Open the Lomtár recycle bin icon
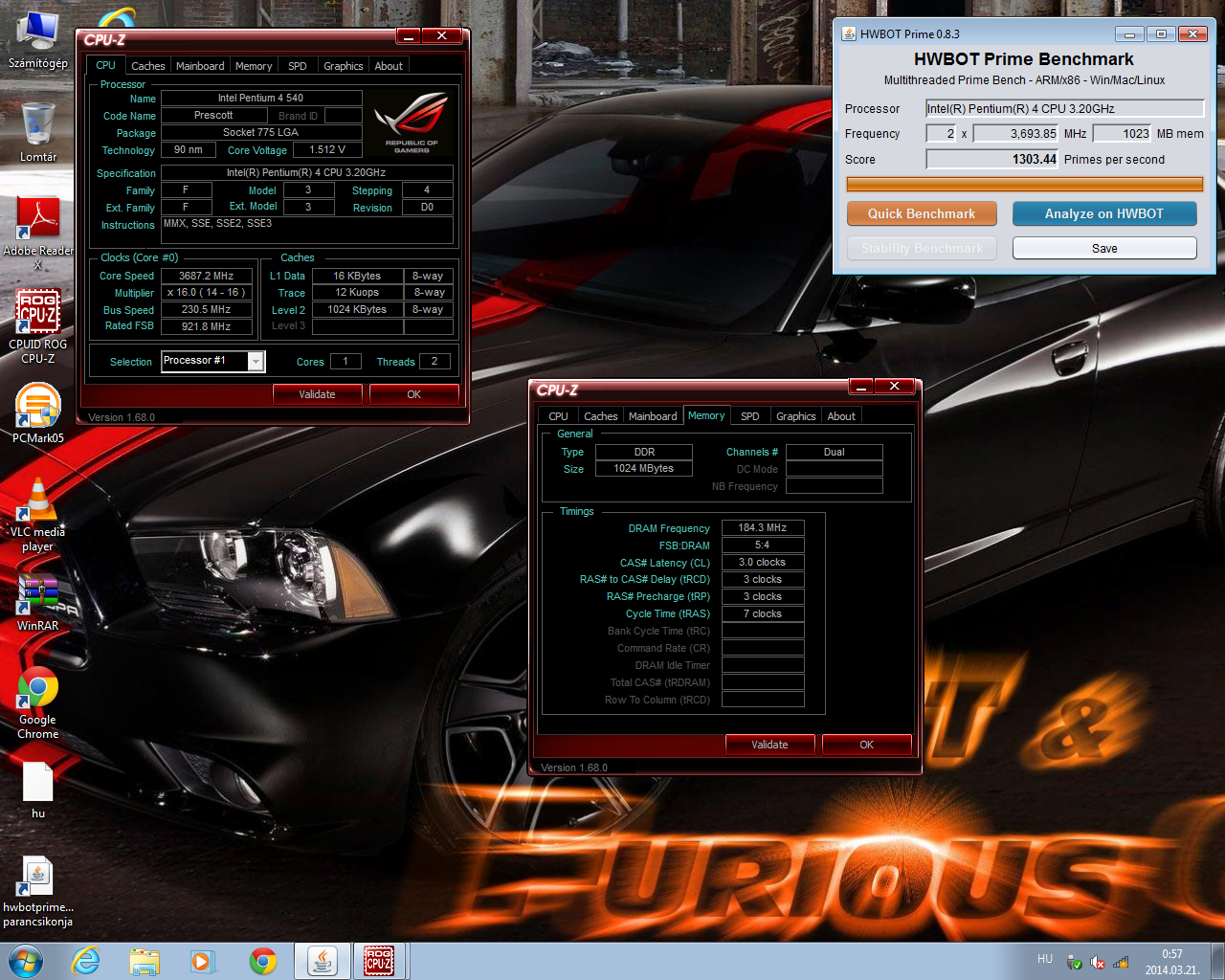Viewport: 1225px width, 980px height. pyautogui.click(x=38, y=132)
